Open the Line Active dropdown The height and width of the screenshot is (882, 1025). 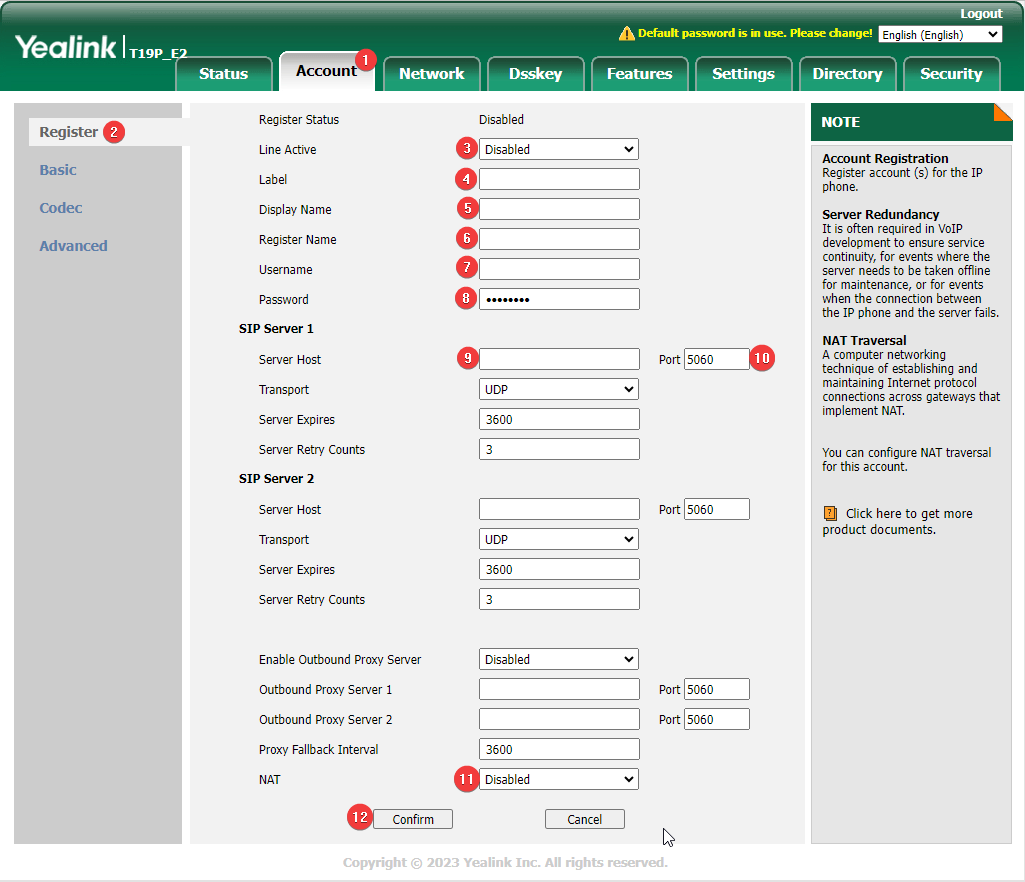(558, 149)
